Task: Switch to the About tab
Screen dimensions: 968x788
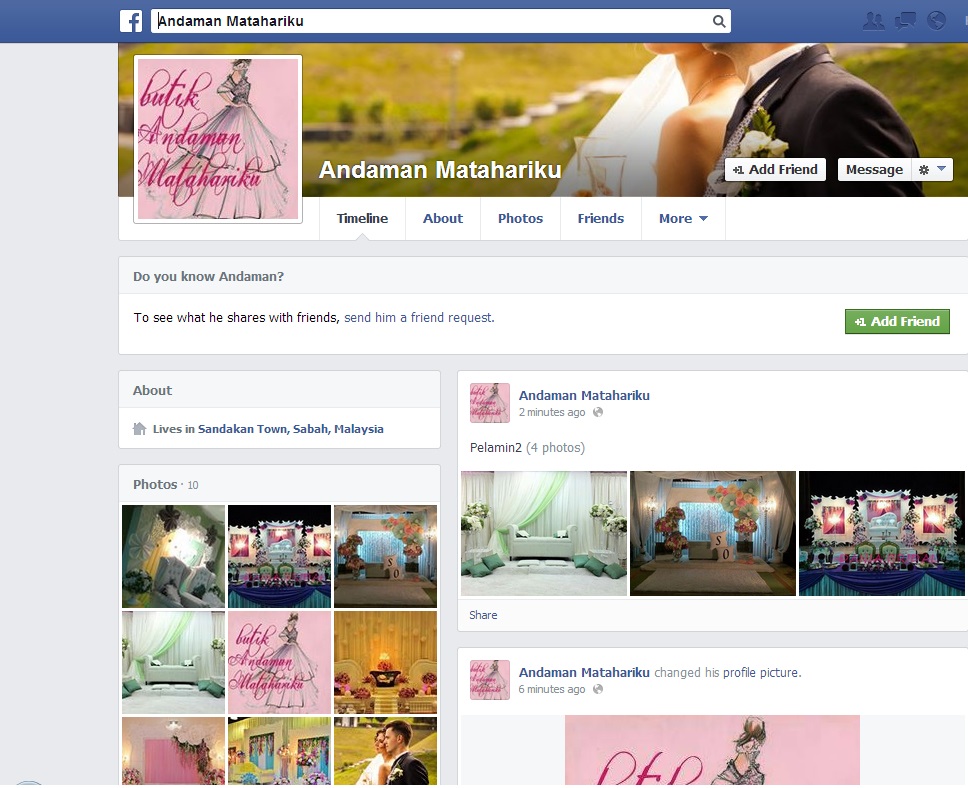Action: [442, 219]
